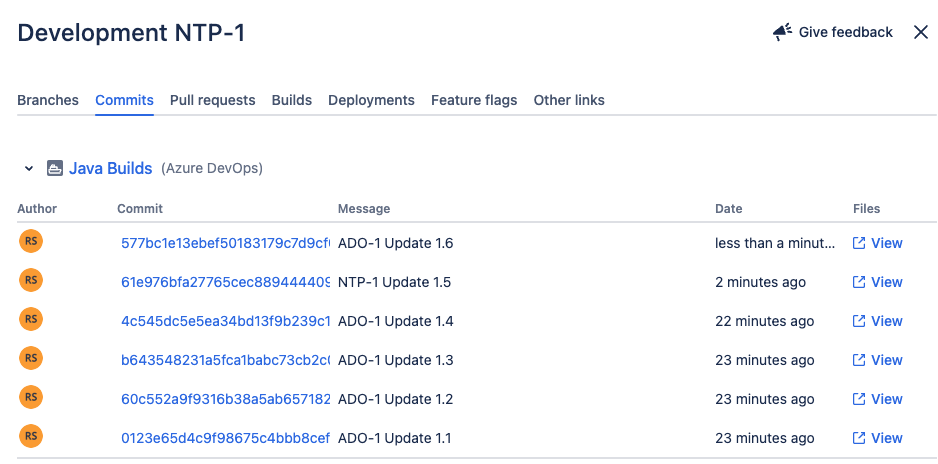
Task: Click the Give feedback megaphone icon
Action: point(782,32)
